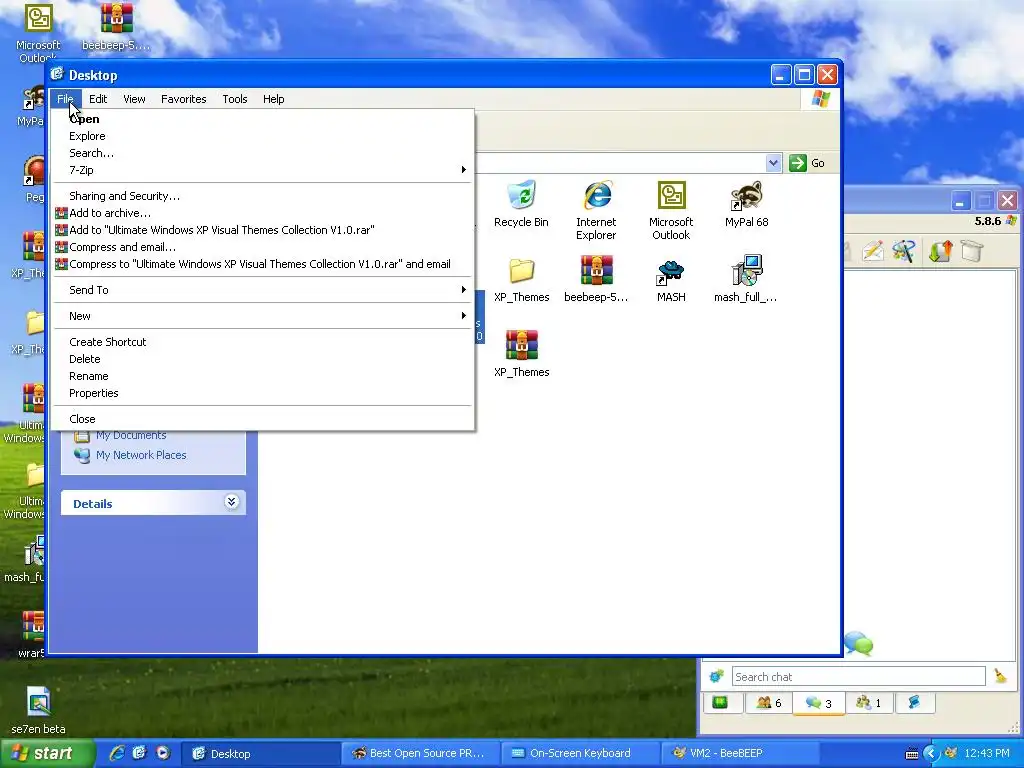
Task: Click Show Desktop icon in Quick Launch
Action: point(139,753)
